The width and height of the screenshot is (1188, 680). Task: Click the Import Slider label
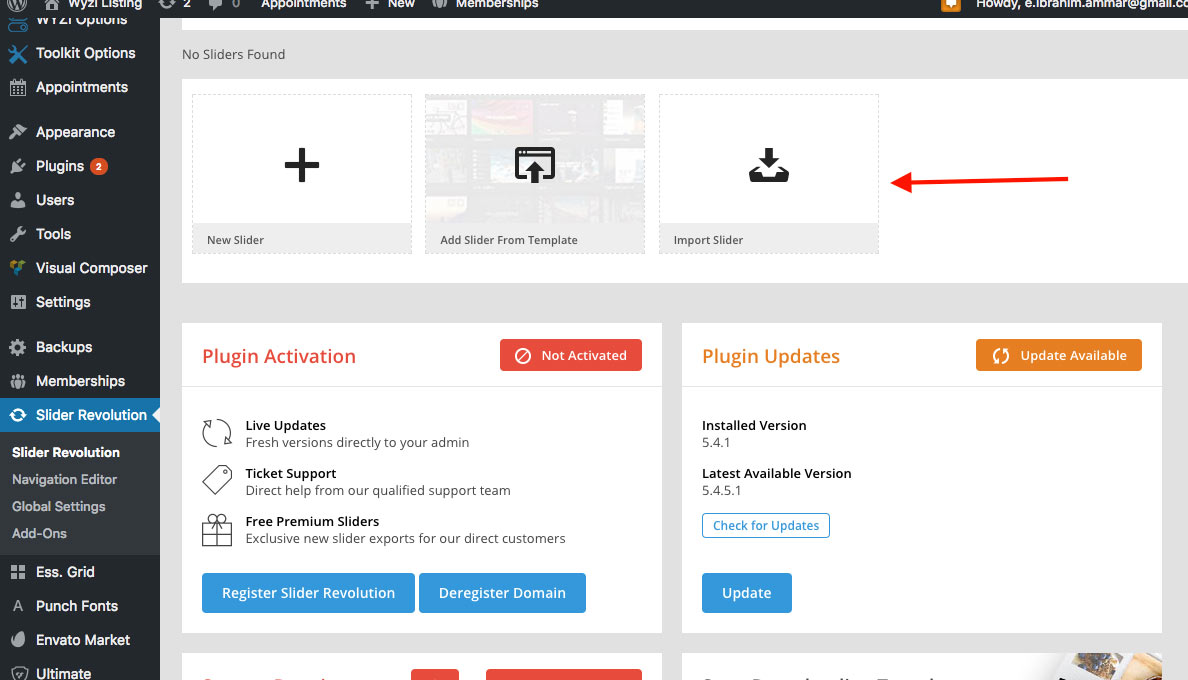pos(708,240)
